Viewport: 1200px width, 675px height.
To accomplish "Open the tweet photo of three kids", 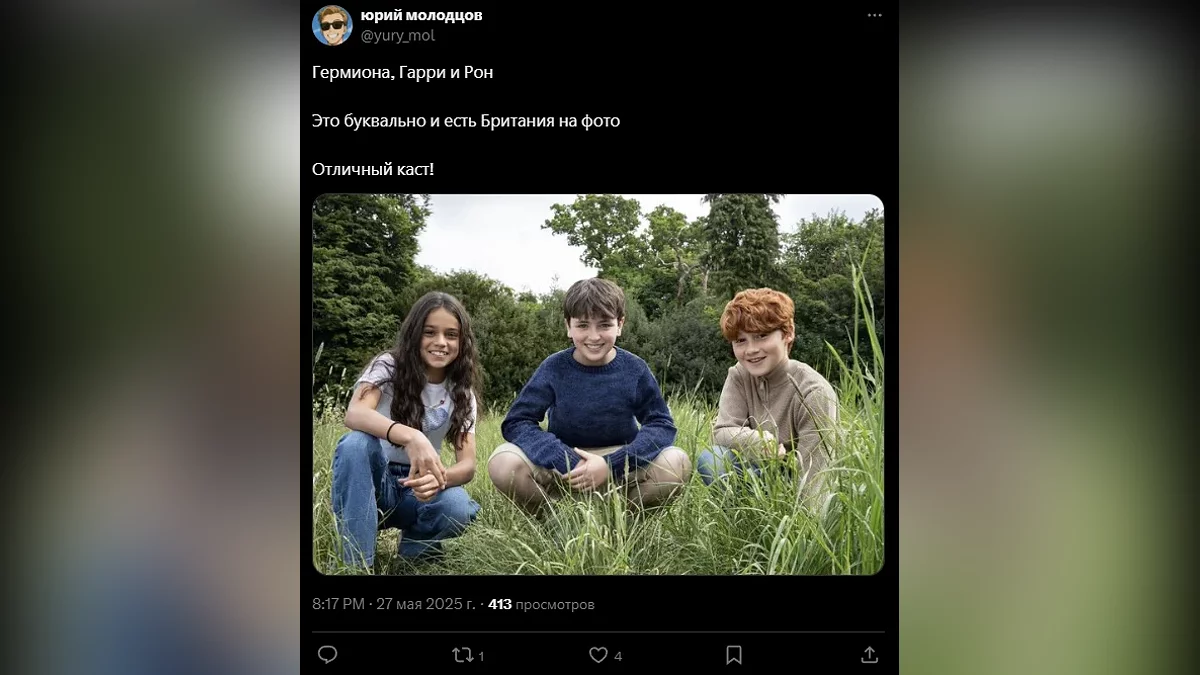I will point(598,384).
